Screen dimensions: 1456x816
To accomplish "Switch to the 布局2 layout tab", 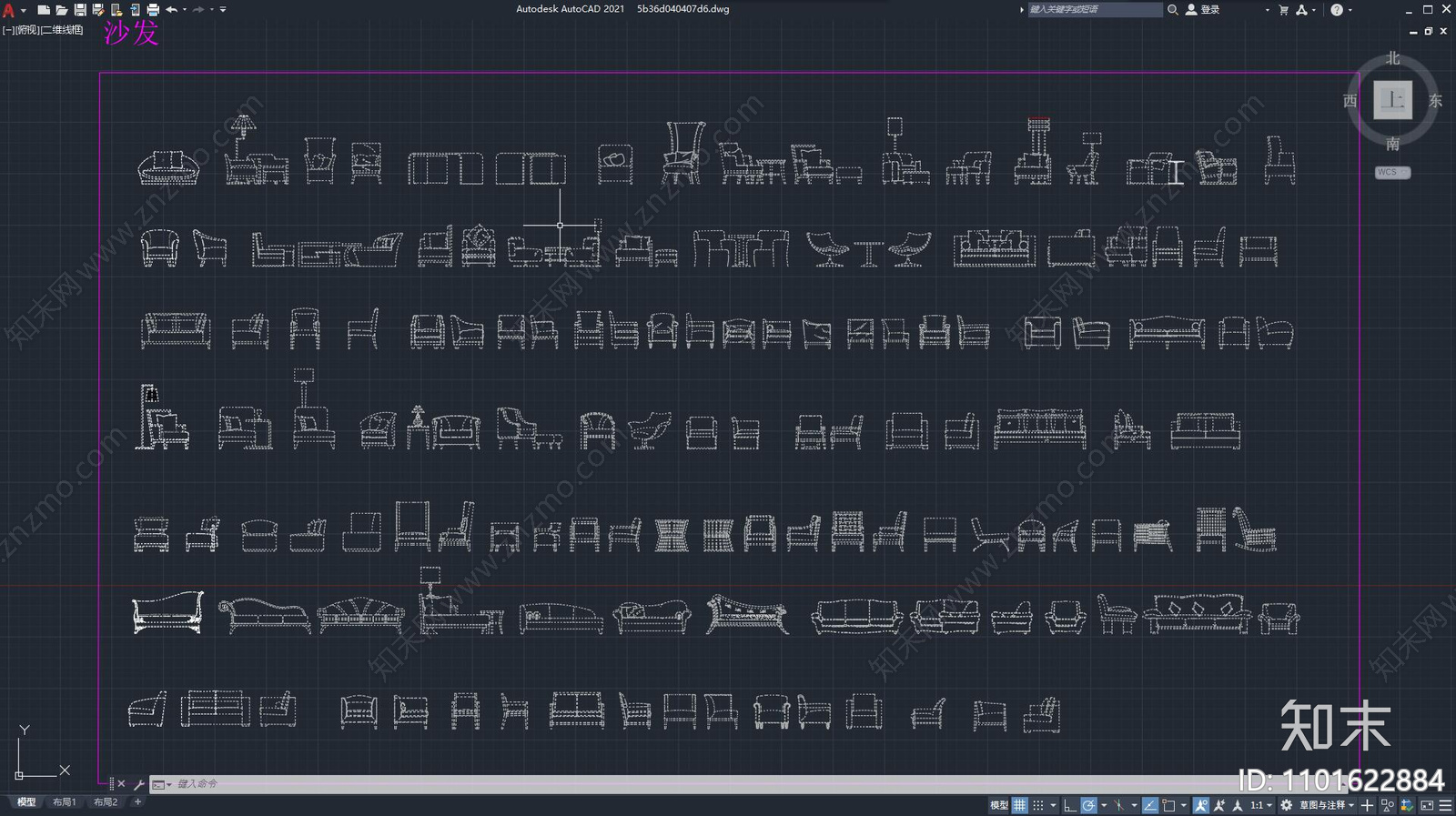I will (106, 802).
